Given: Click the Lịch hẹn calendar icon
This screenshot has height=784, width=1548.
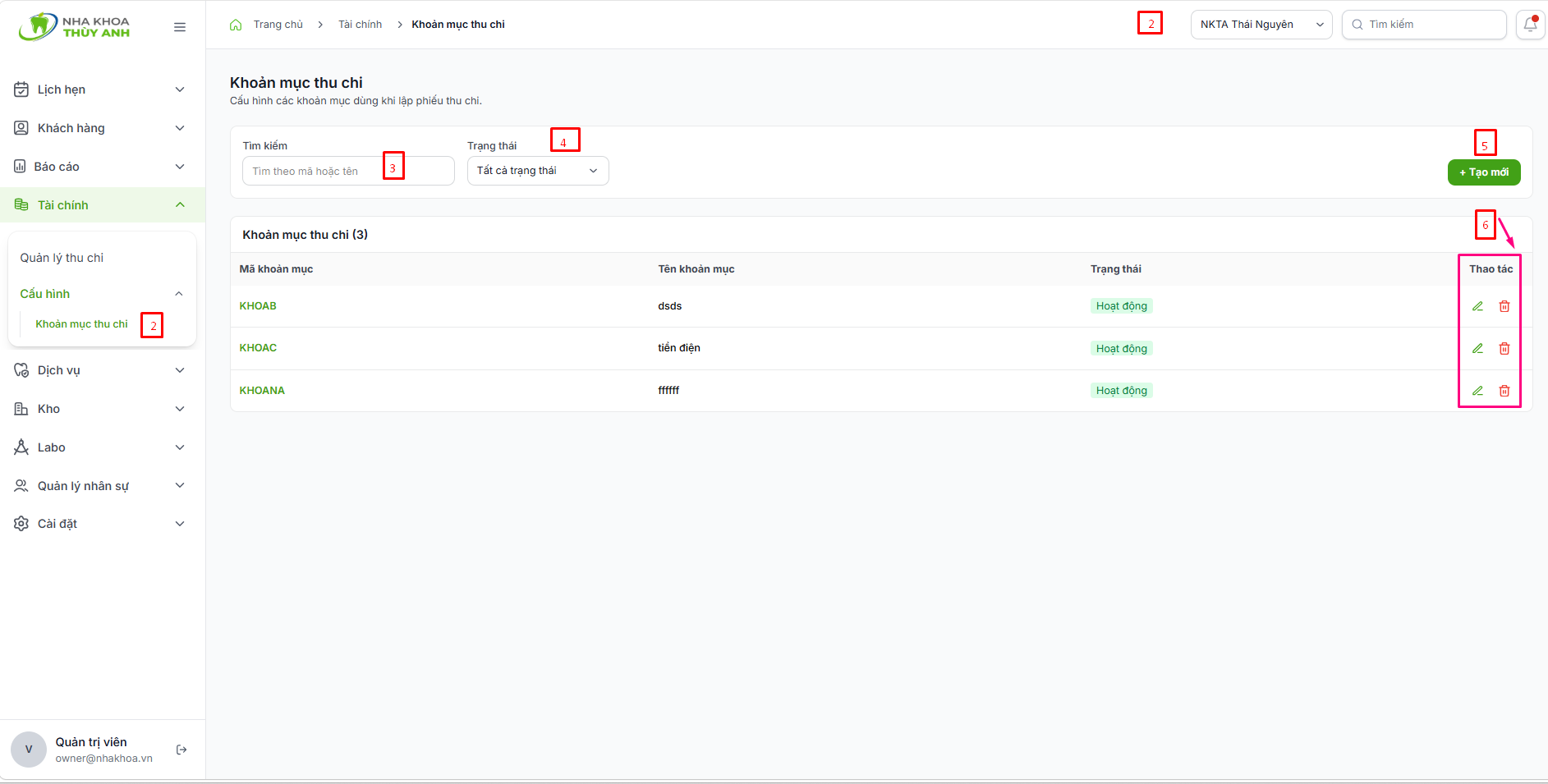Looking at the screenshot, I should click(21, 89).
